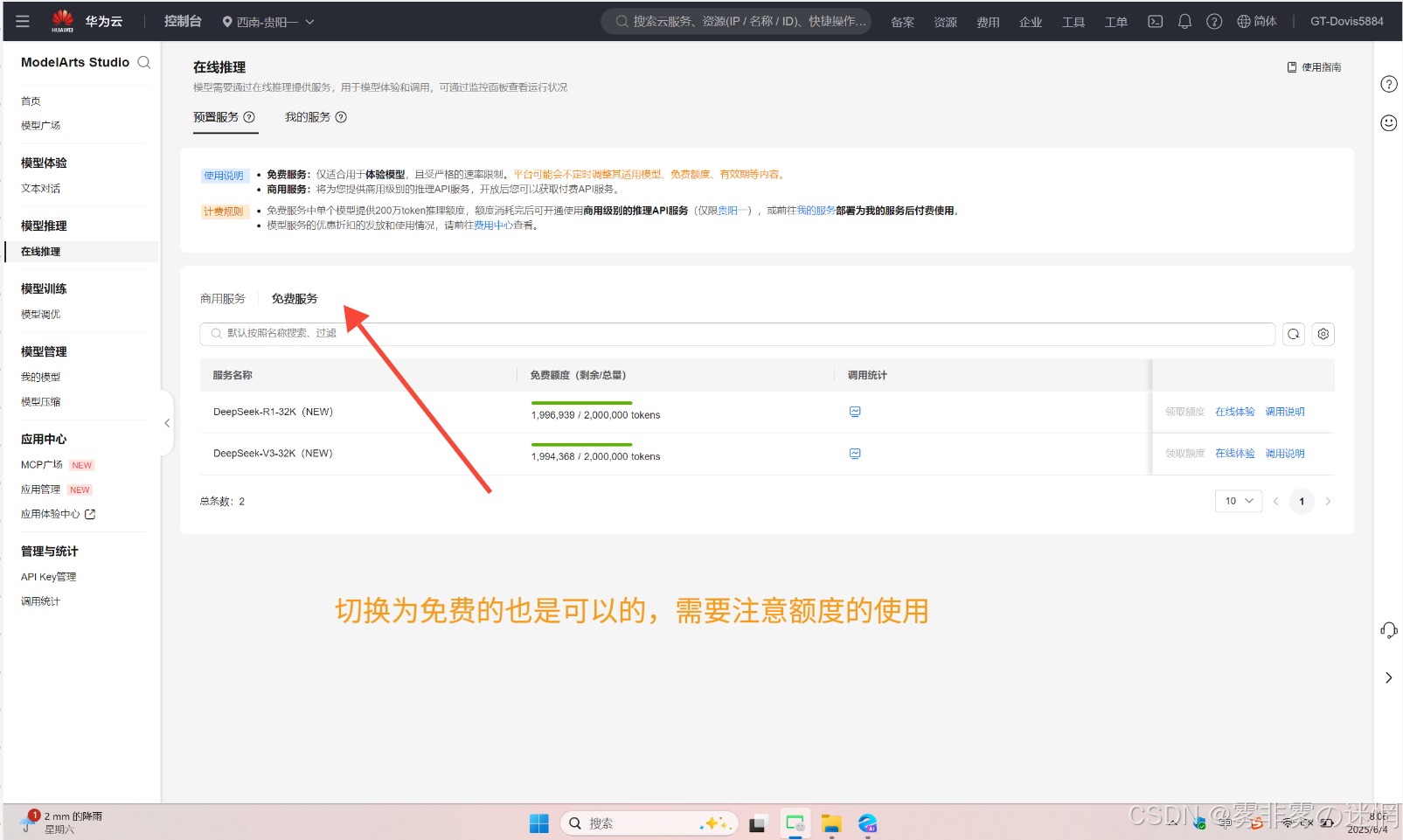
Task: Click the info icon beside 我的服务
Action: click(x=341, y=117)
